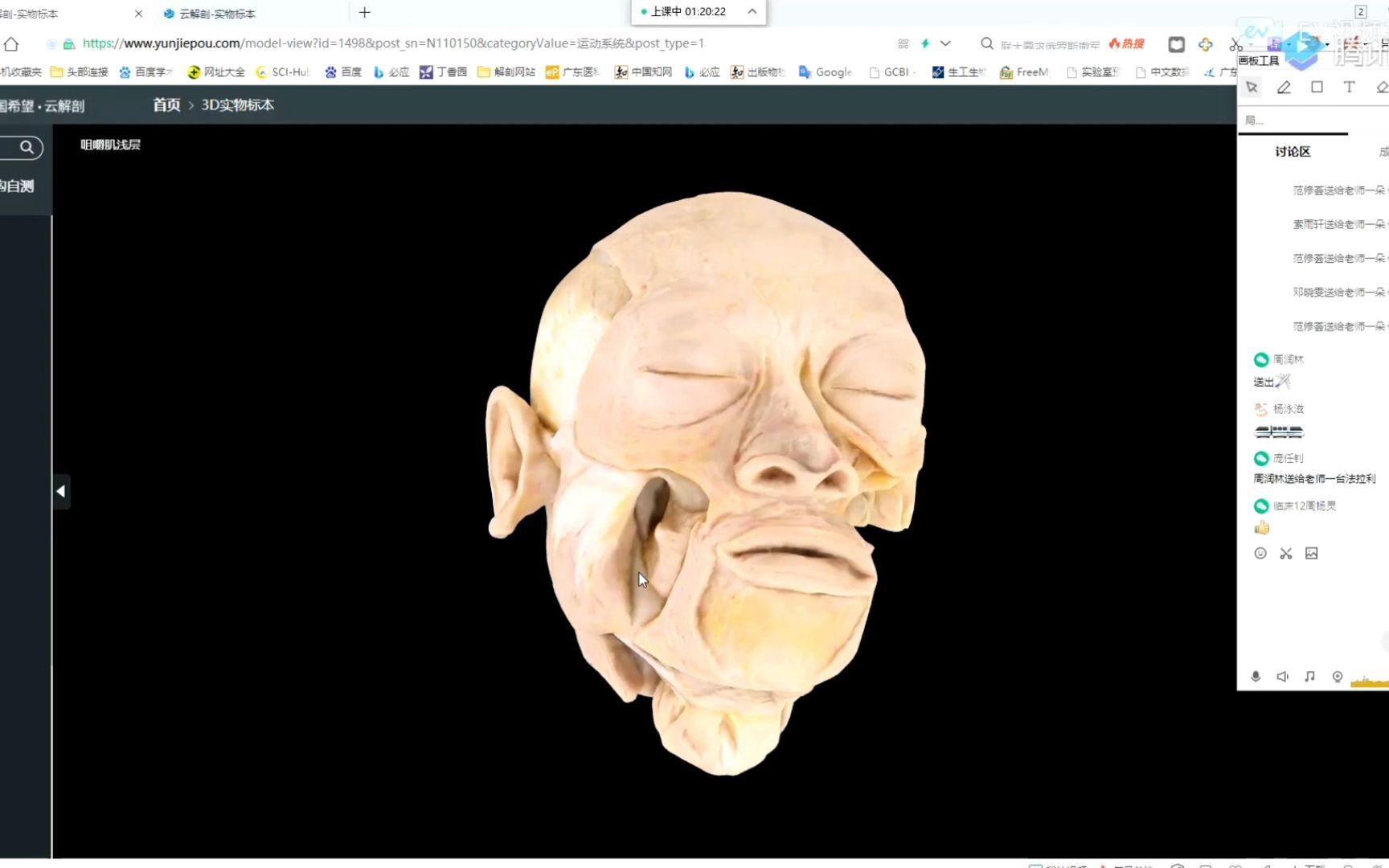Click the 索雨玕送给老师一朵 gift message
This screenshot has height=868, width=1389.
pyautogui.click(x=1340, y=224)
